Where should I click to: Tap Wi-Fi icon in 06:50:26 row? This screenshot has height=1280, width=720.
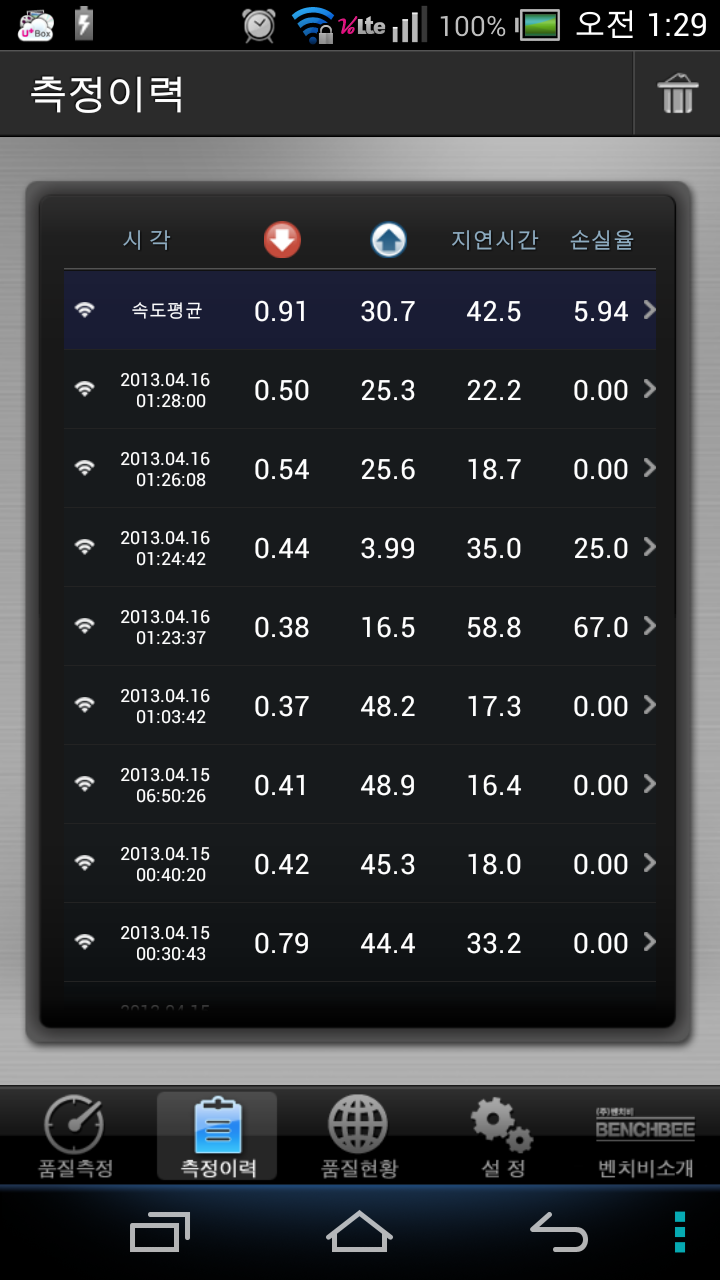pyautogui.click(x=85, y=784)
